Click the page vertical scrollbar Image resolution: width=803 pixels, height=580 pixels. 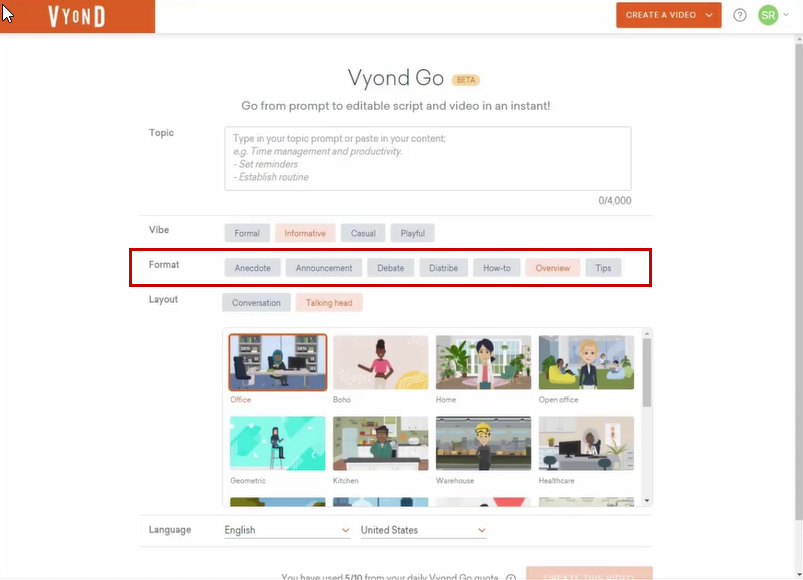798,282
